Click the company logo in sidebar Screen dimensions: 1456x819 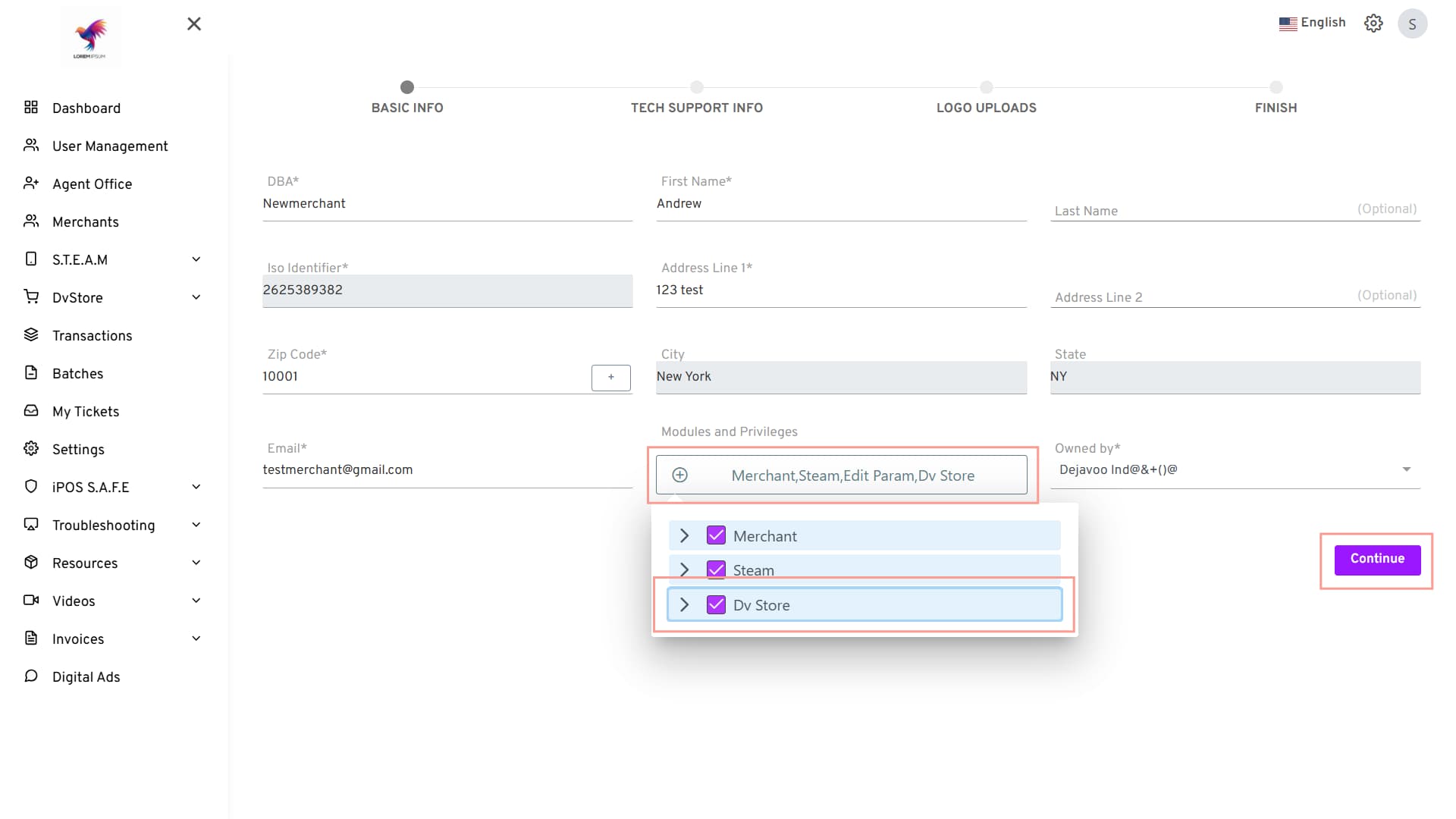point(90,37)
